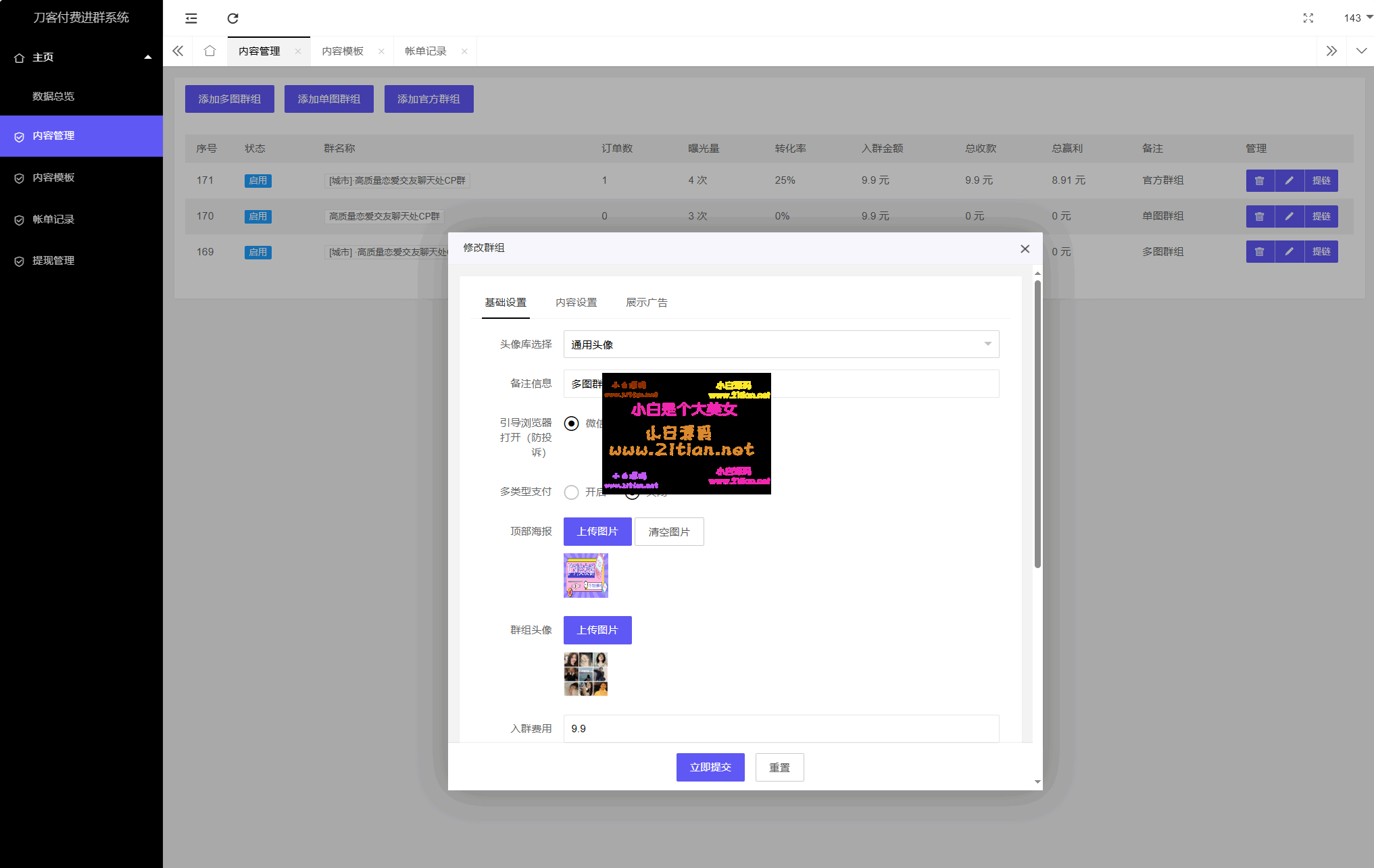Click the 入群费用 input field
This screenshot has width=1374, height=868.
point(781,728)
